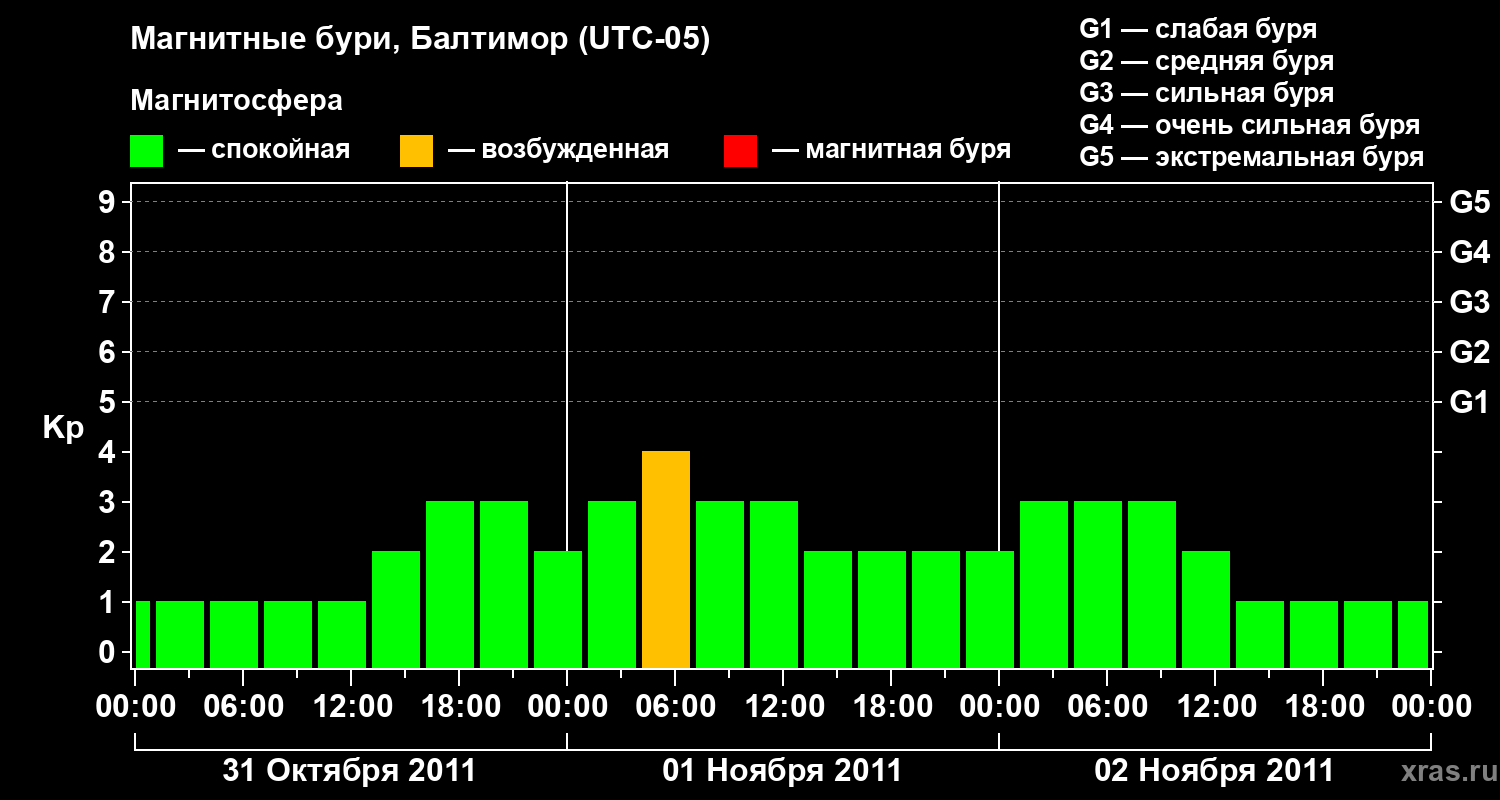Viewport: 1500px width, 800px height.
Task: Click '06:00' time label under 02 Ноября
Action: click(1107, 707)
